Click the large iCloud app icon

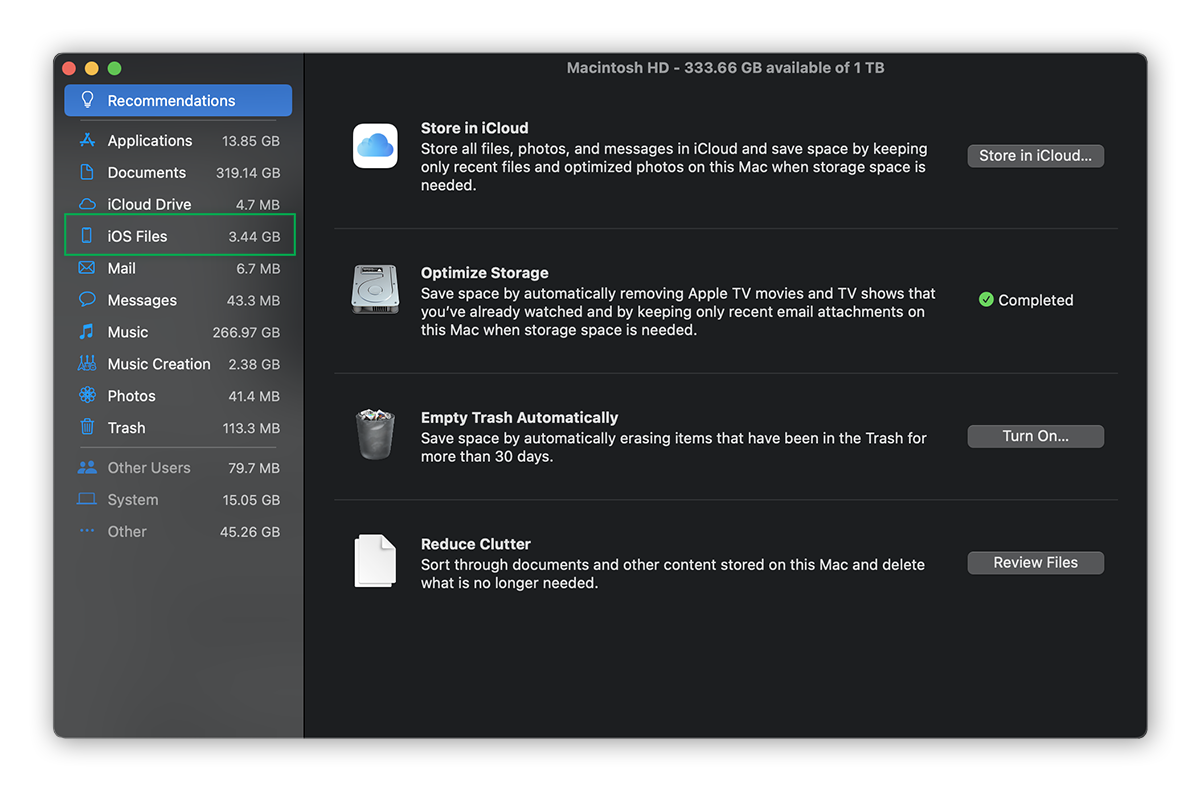coord(375,146)
